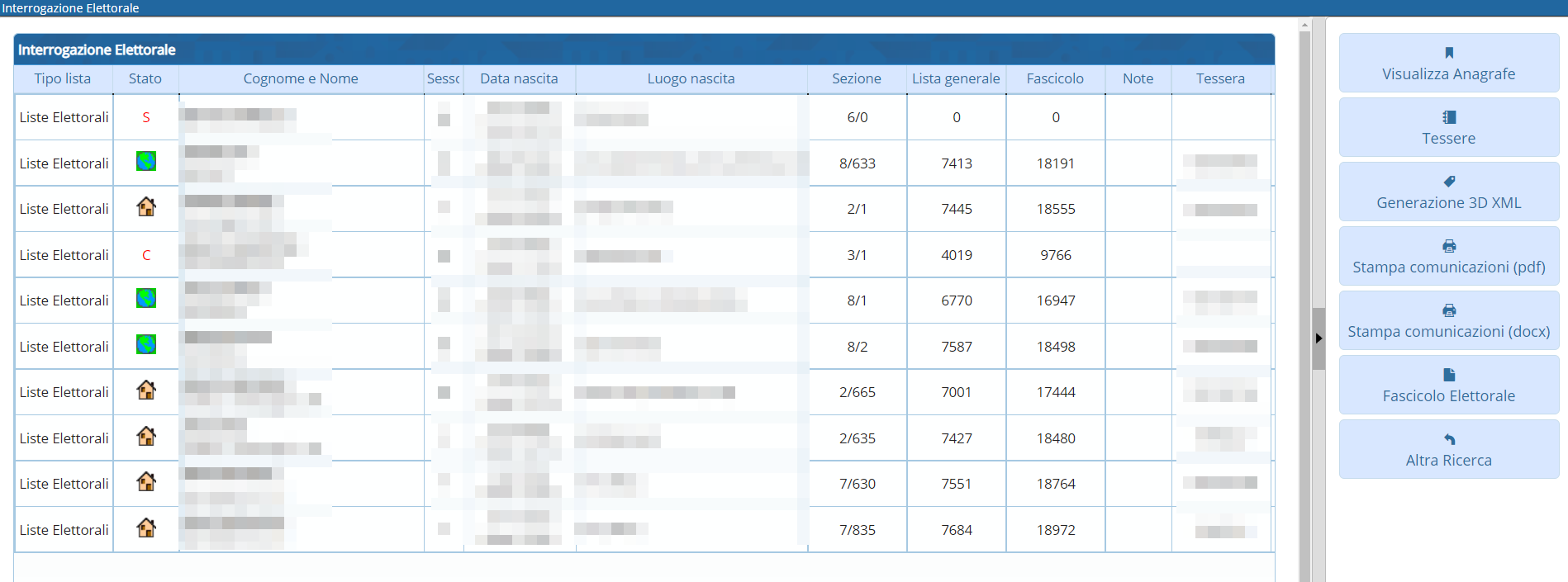
Task: Click house status icon in row 7/835
Action: [146, 528]
